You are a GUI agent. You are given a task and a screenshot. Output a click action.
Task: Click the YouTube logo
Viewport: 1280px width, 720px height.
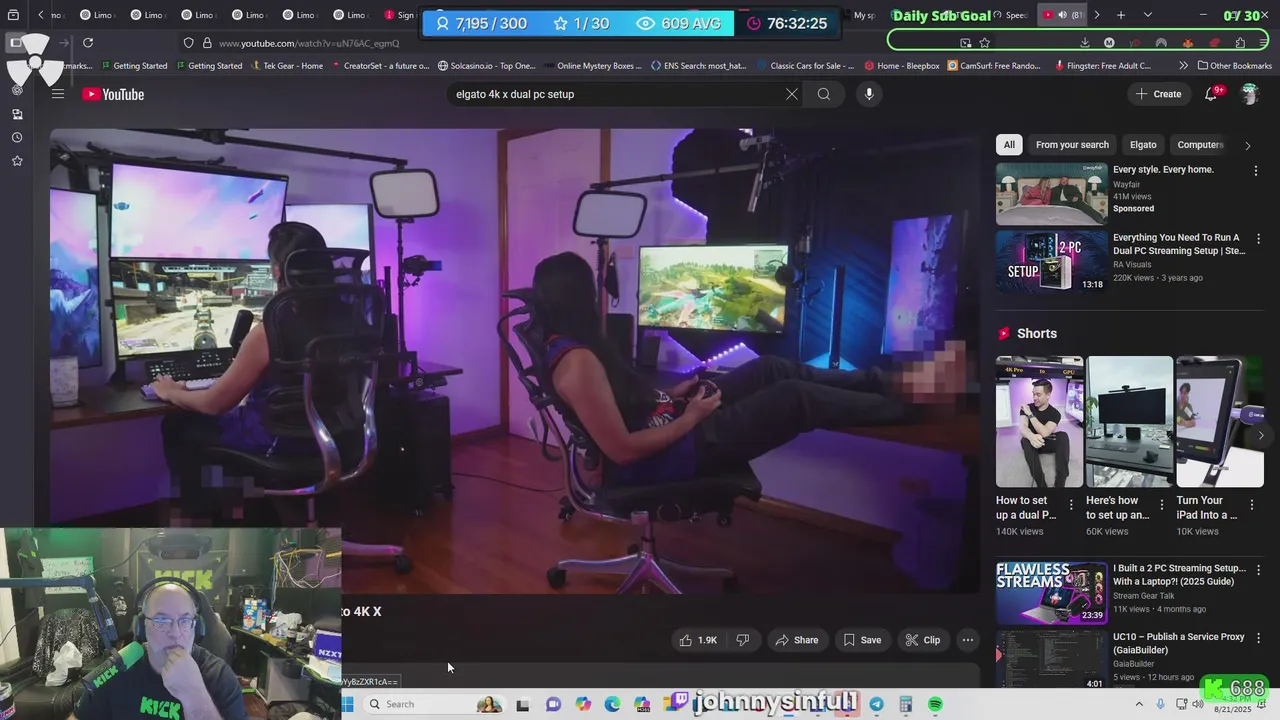(113, 94)
